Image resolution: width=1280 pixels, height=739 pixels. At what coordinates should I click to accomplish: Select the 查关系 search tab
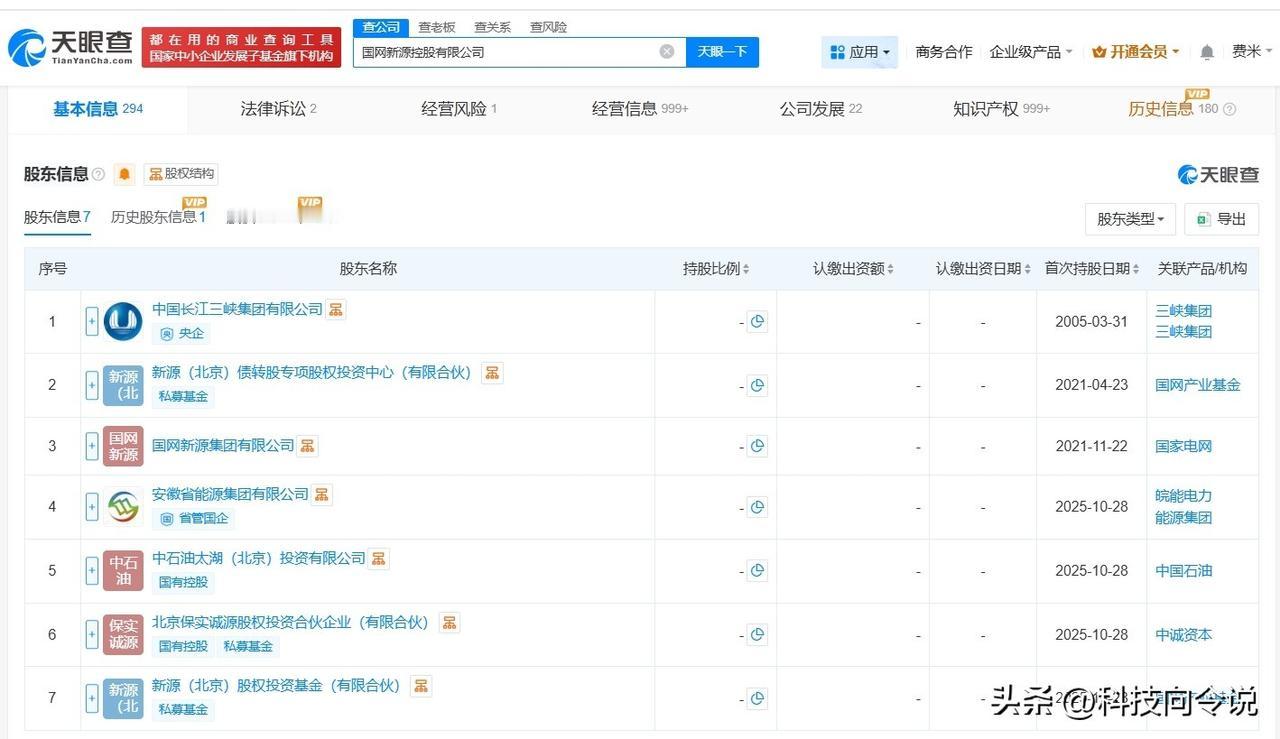click(x=493, y=27)
